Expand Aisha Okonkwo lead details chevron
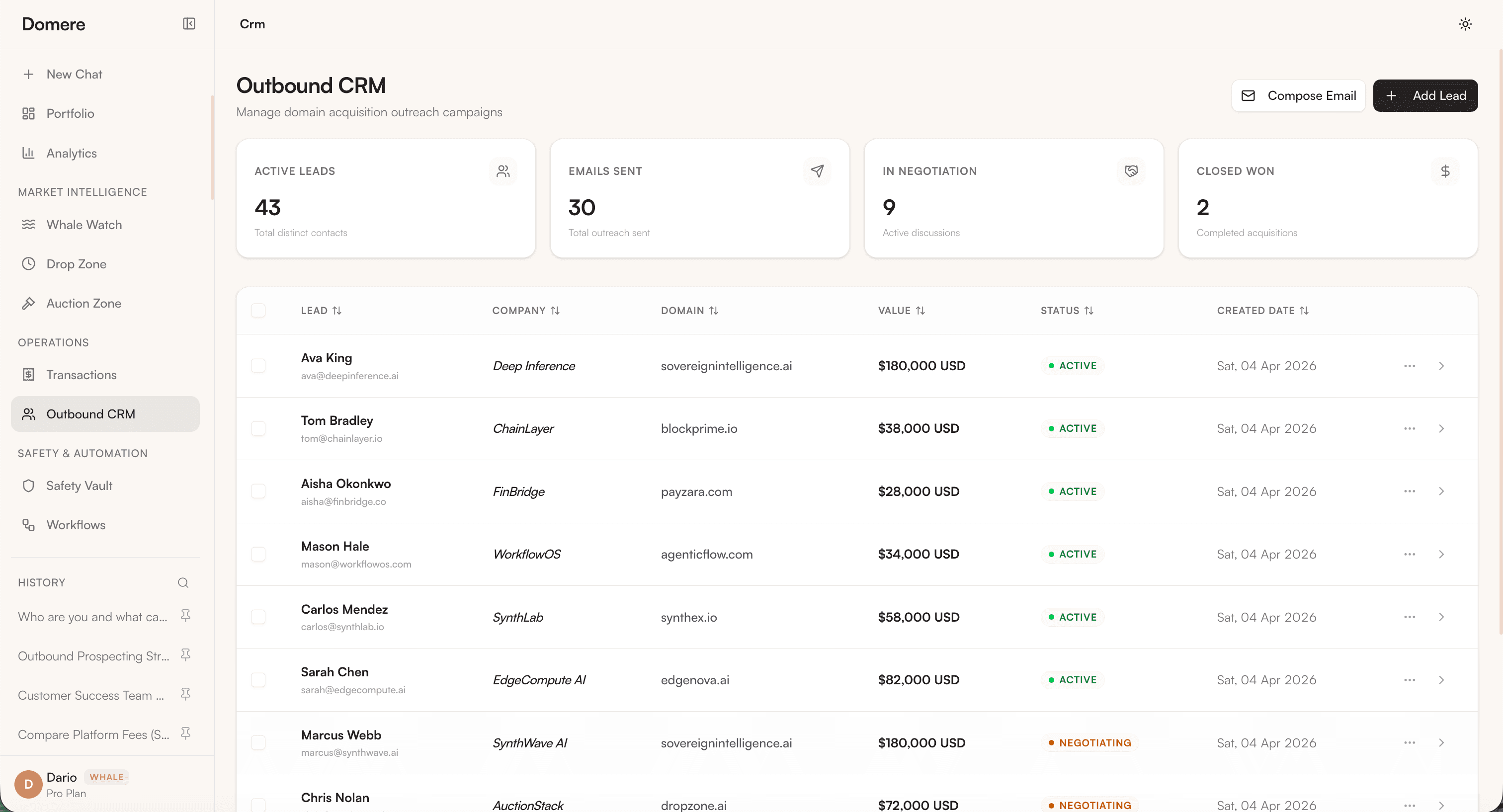1503x812 pixels. pos(1441,491)
